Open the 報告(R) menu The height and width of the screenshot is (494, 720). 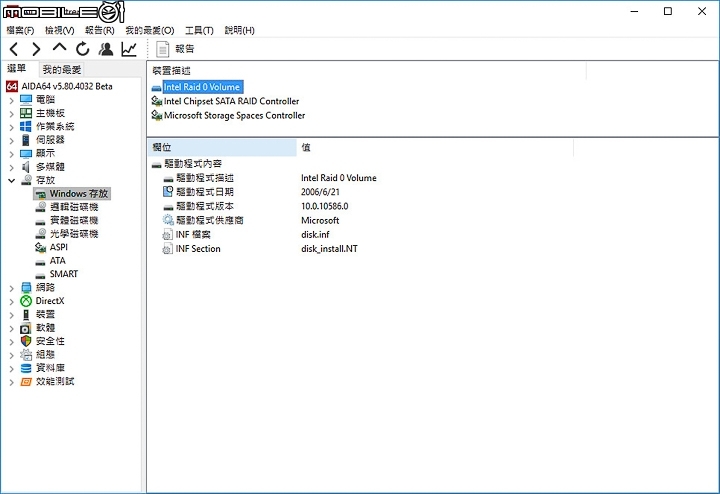coord(100,30)
